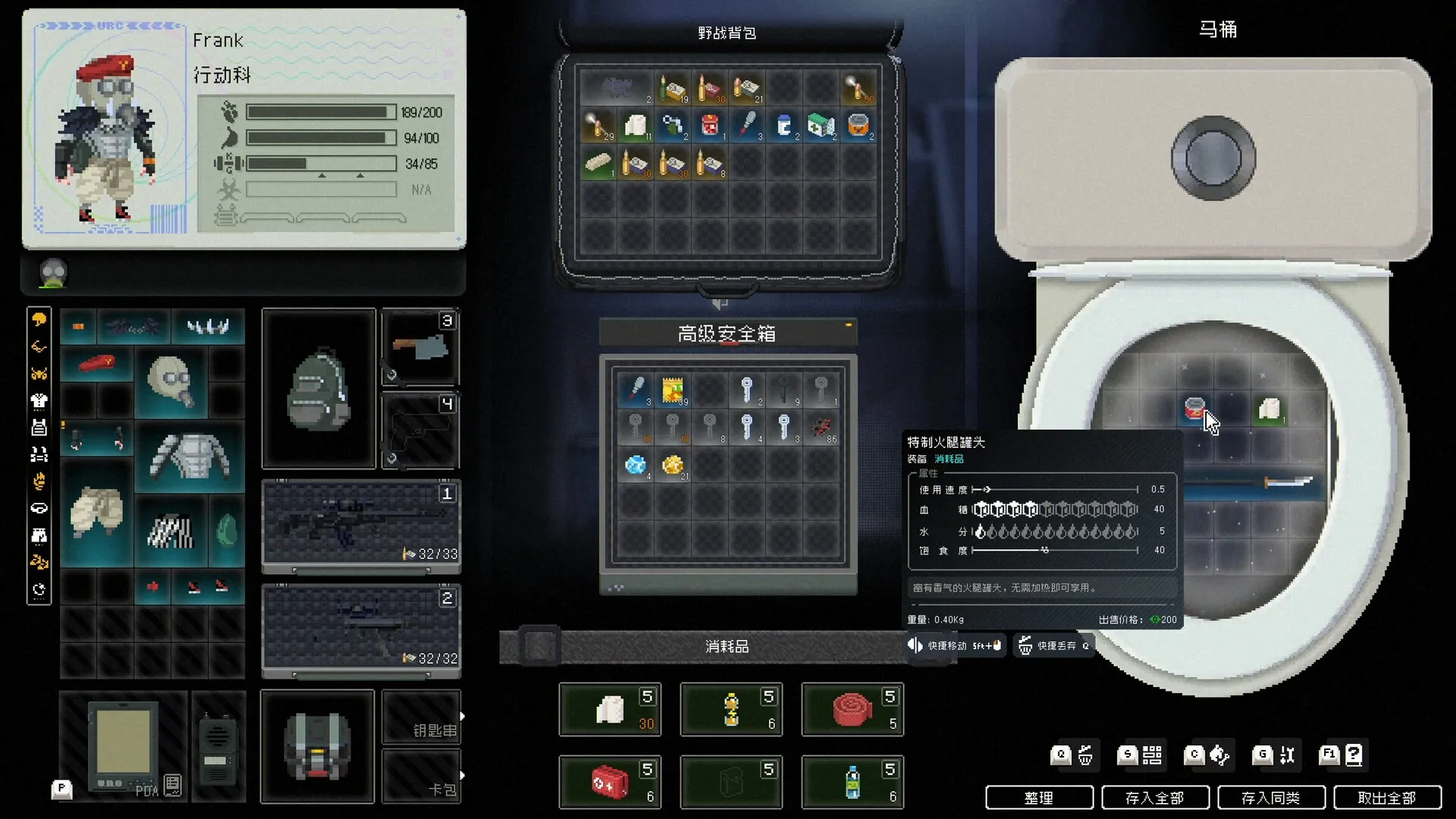
Task: Click the weight bar showing 34/85
Action: tap(321, 164)
